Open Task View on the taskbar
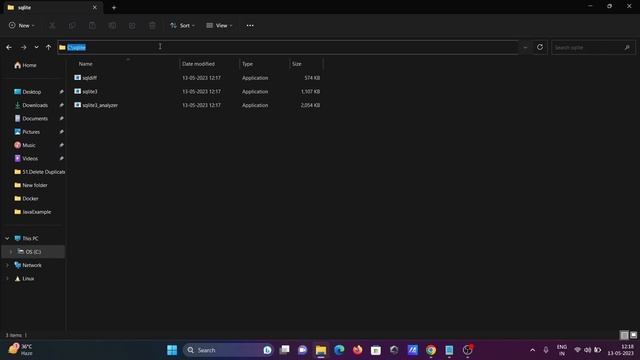640x360 pixels. click(284, 350)
